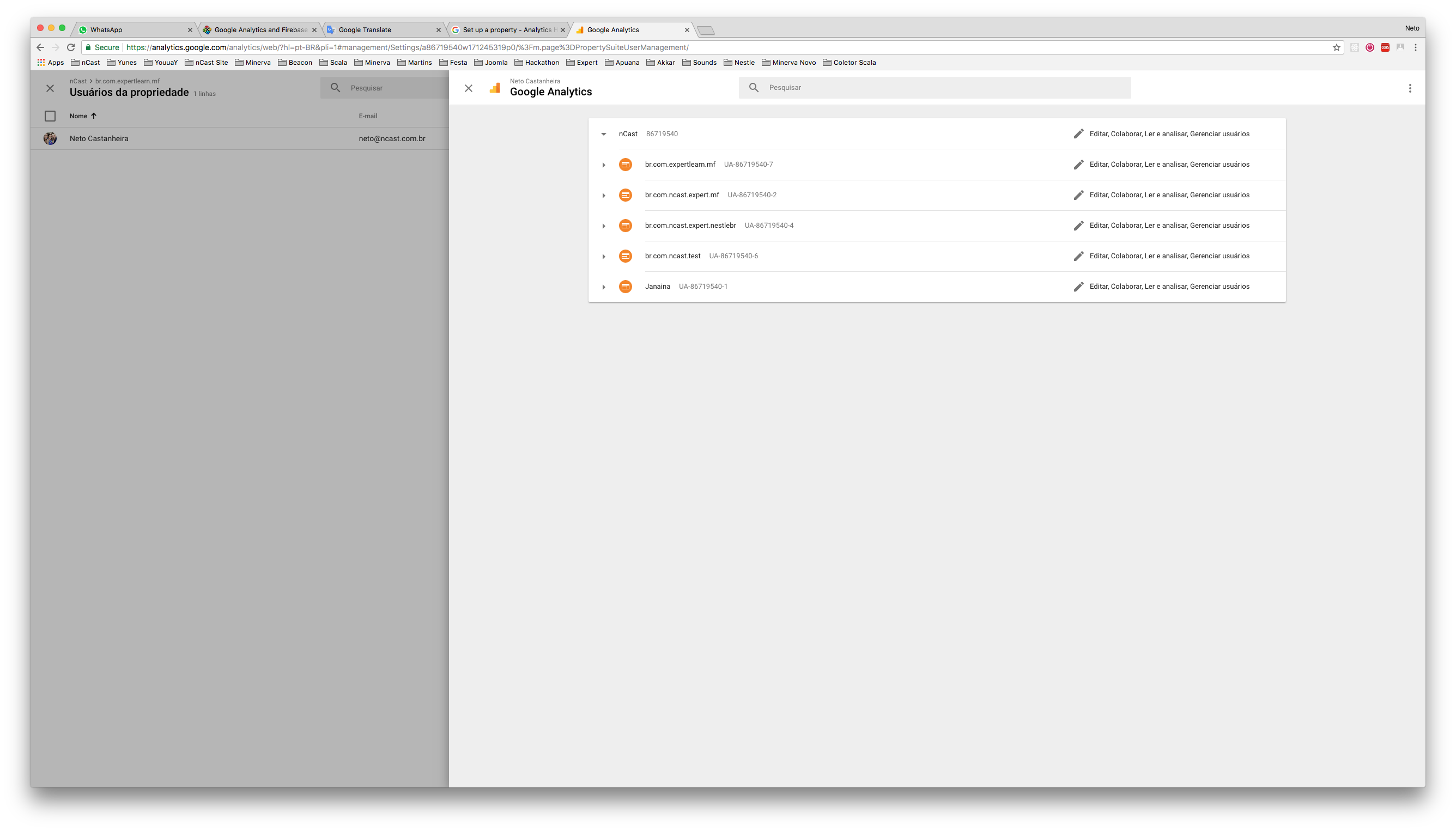Image resolution: width=1456 pixels, height=831 pixels.
Task: Close the Usuários da propriedade panel
Action: pyautogui.click(x=50, y=88)
